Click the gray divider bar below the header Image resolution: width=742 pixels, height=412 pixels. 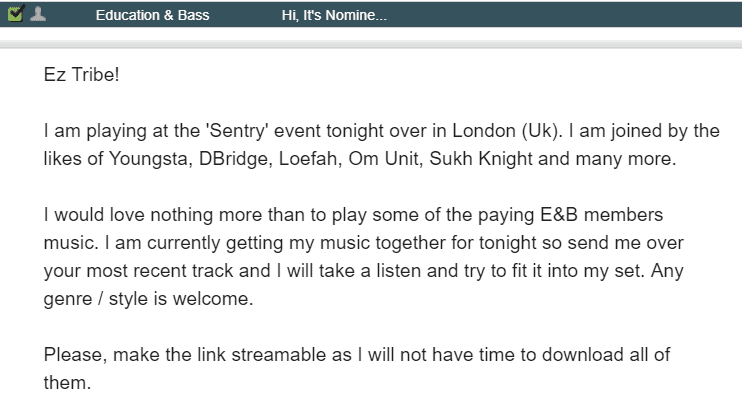tap(371, 45)
